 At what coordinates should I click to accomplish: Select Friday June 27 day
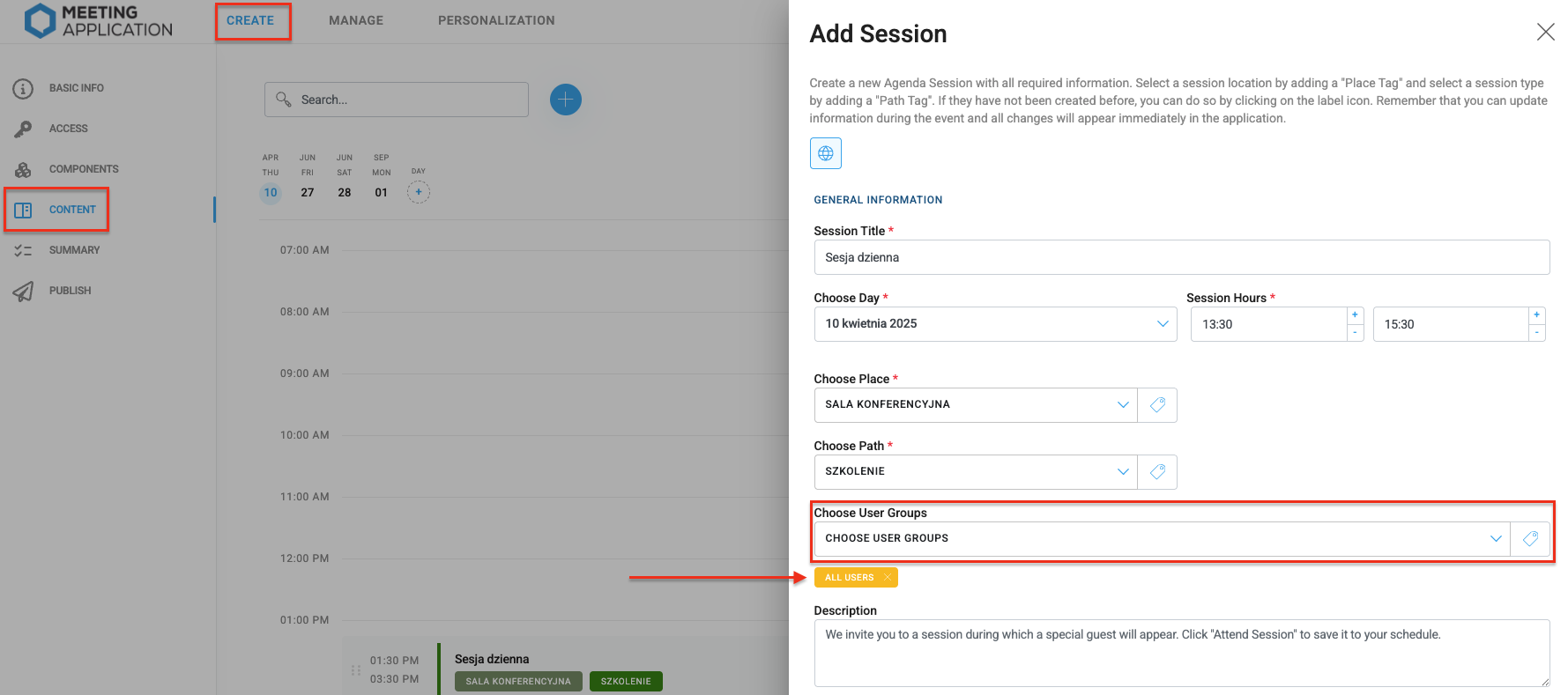click(x=308, y=192)
